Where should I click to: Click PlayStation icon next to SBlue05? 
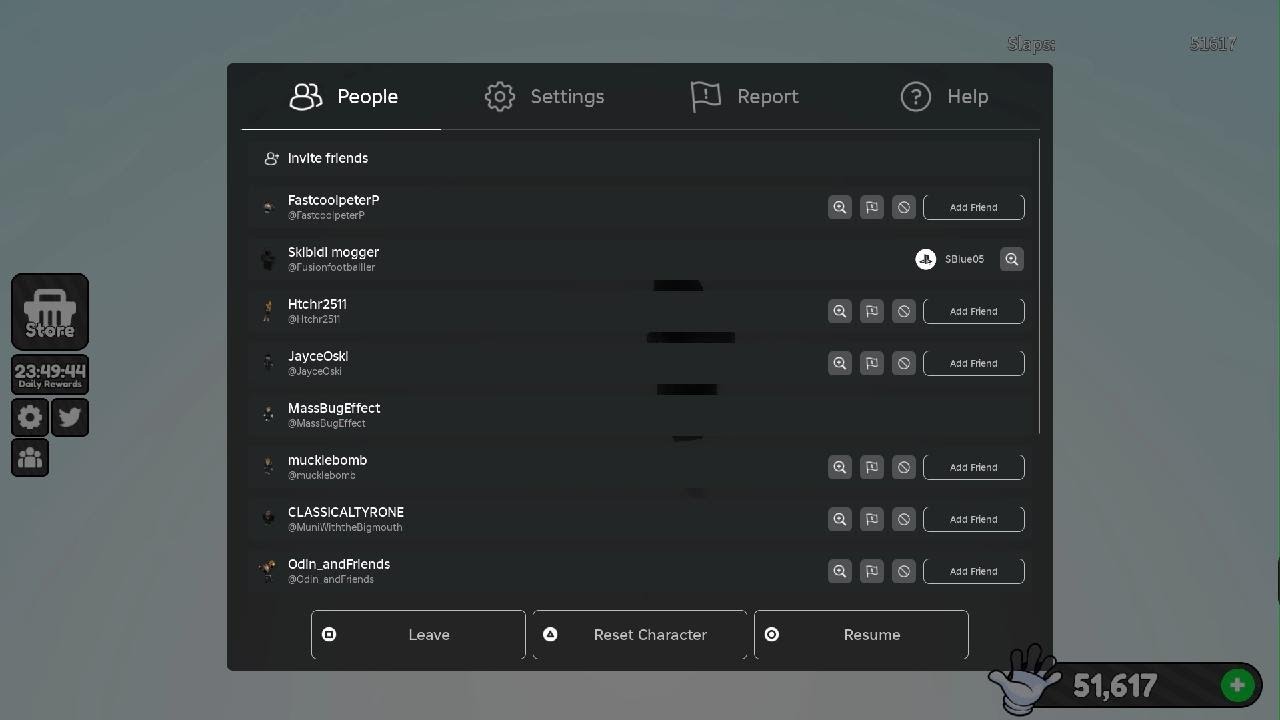[926, 259]
